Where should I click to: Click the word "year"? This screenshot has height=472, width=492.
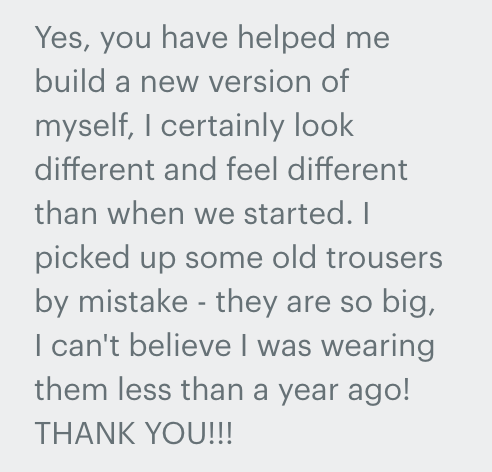click(309, 391)
